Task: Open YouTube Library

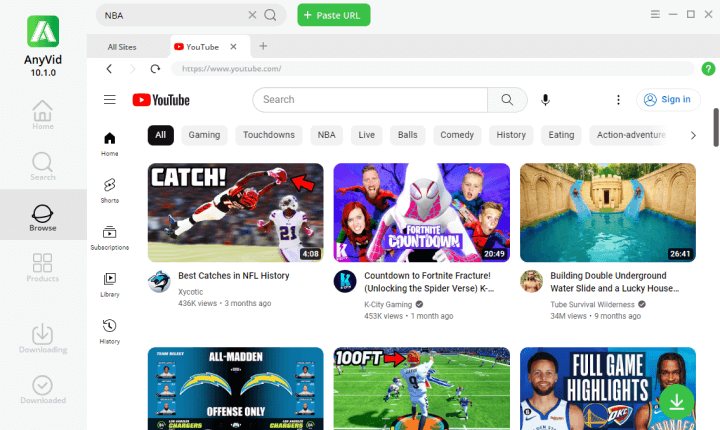Action: [x=110, y=284]
